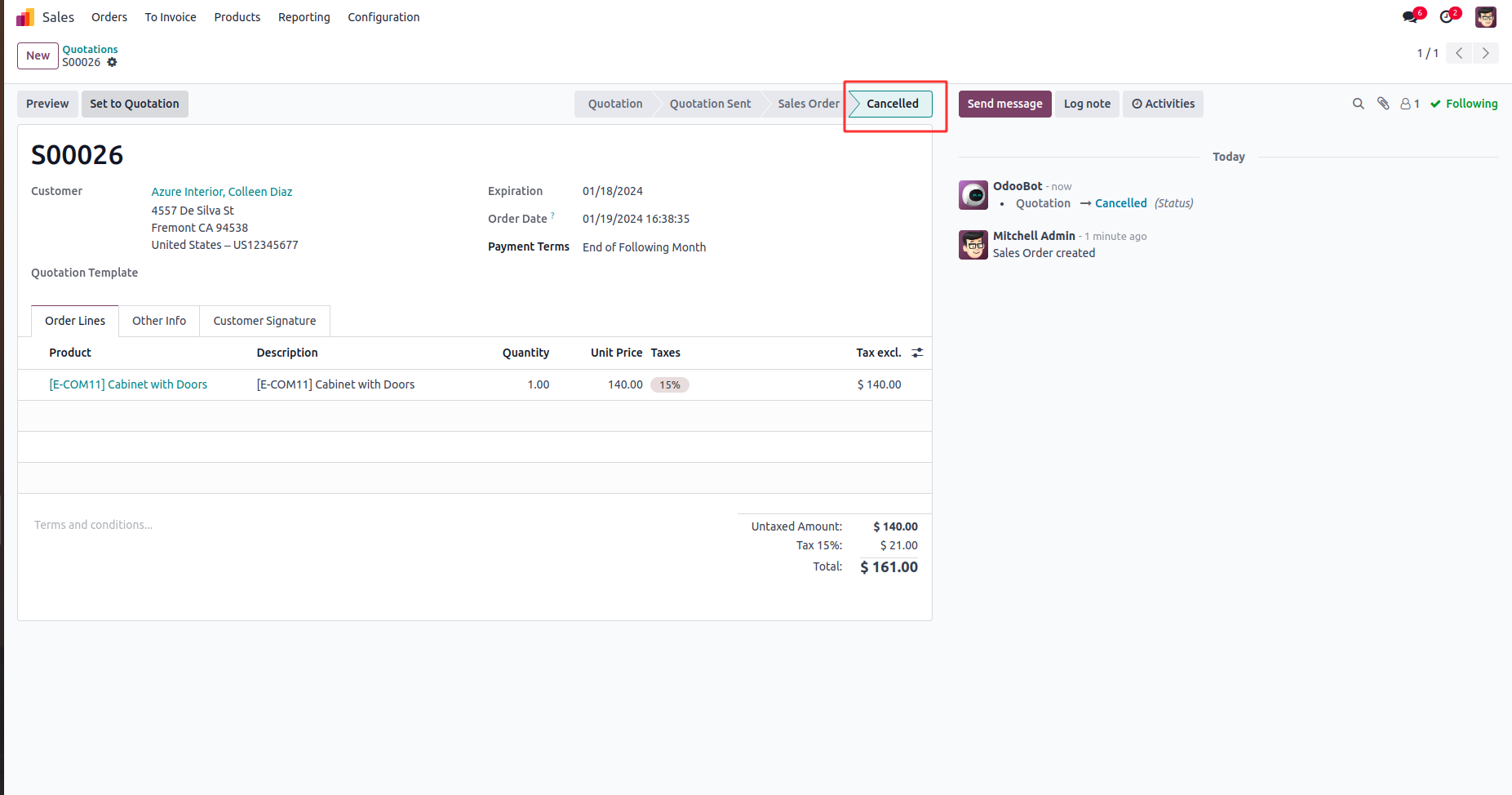Image resolution: width=1512 pixels, height=795 pixels.
Task: Click the Set to Quotation button
Action: click(135, 104)
